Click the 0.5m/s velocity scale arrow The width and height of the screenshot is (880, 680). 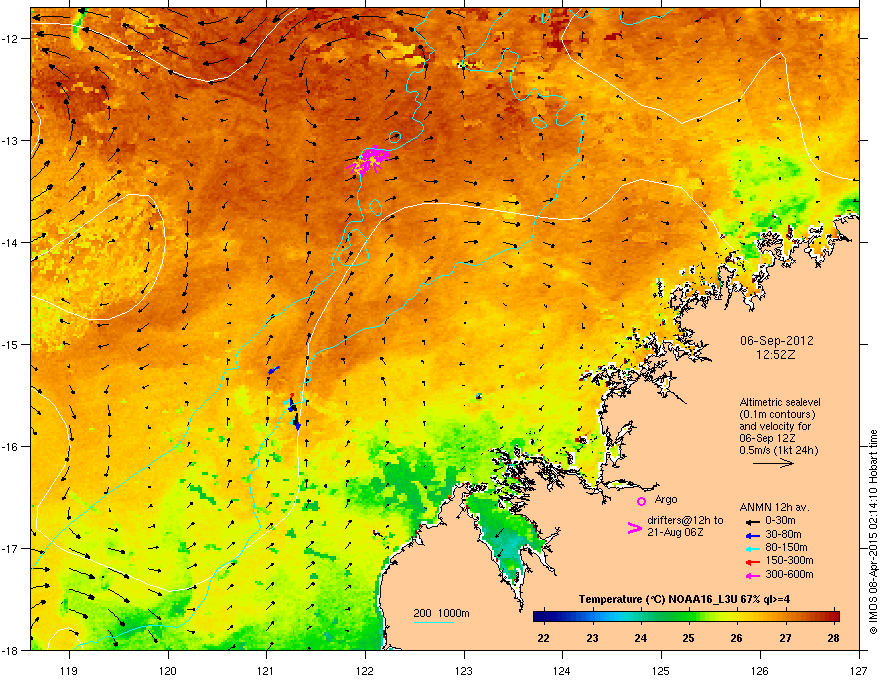[x=773, y=463]
